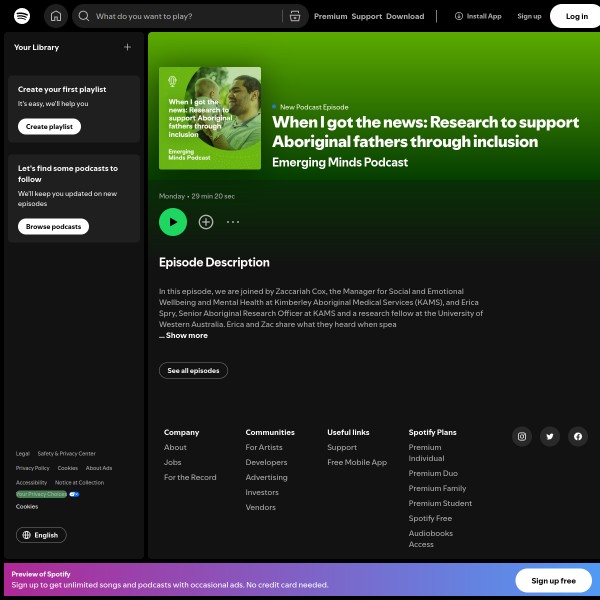Viewport: 600px width, 600px height.
Task: Open Emerging Minds Podcast show link
Action: pyautogui.click(x=340, y=162)
